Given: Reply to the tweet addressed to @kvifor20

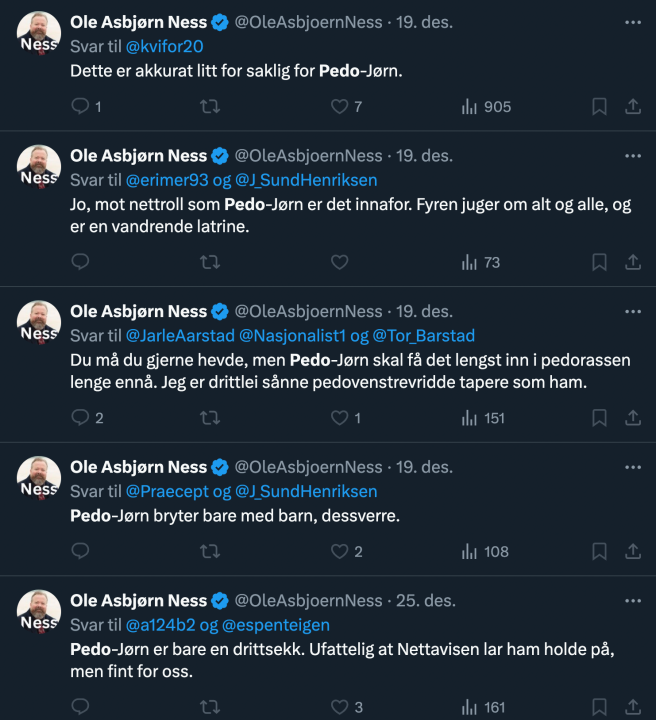Looking at the screenshot, I should coord(81,107).
